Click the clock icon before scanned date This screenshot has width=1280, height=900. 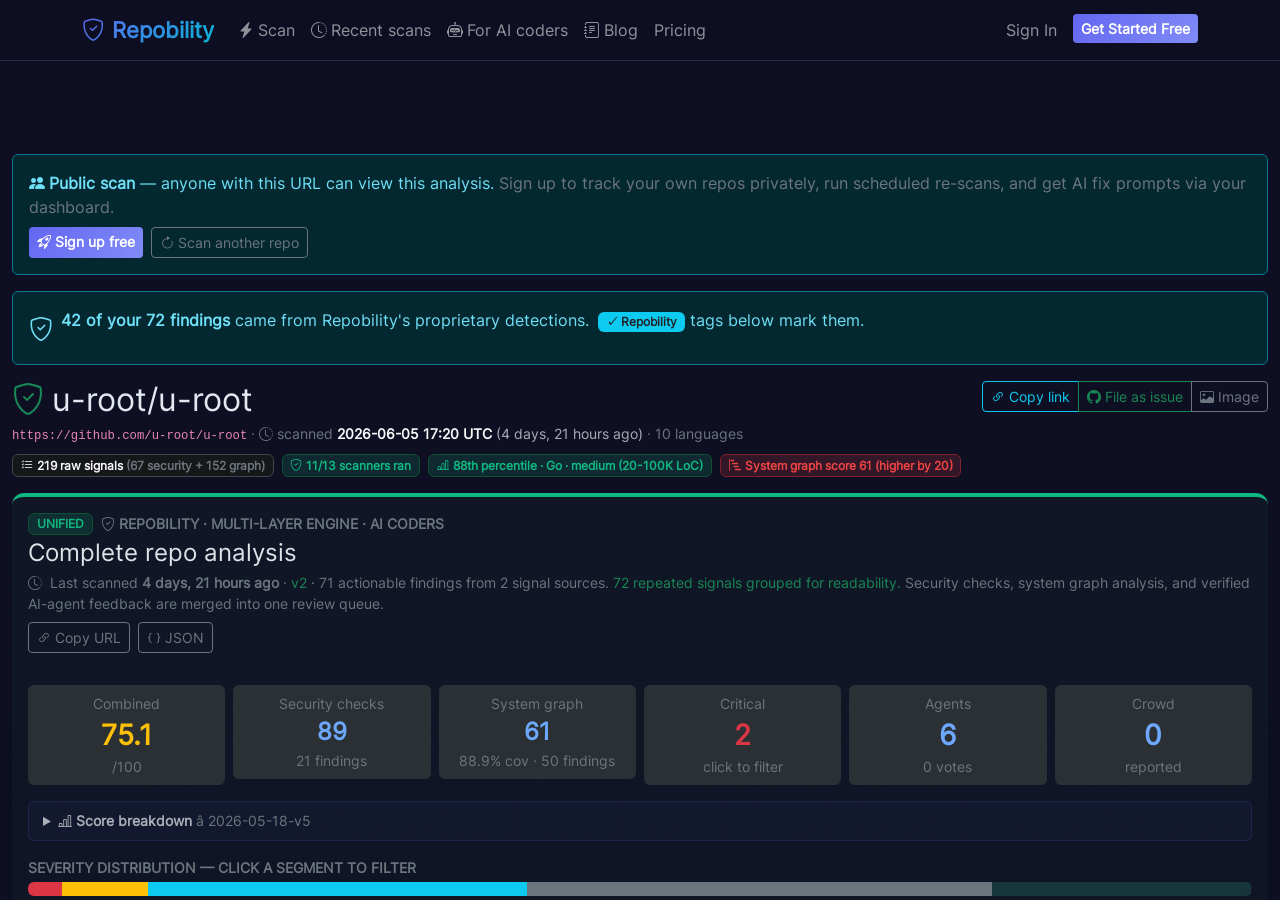[x=265, y=434]
